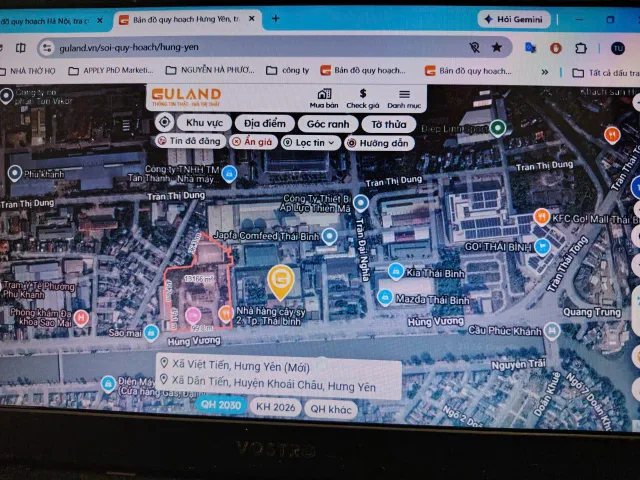Click the Điện Máy store marker
This screenshot has height=480, width=640.
(x=108, y=384)
